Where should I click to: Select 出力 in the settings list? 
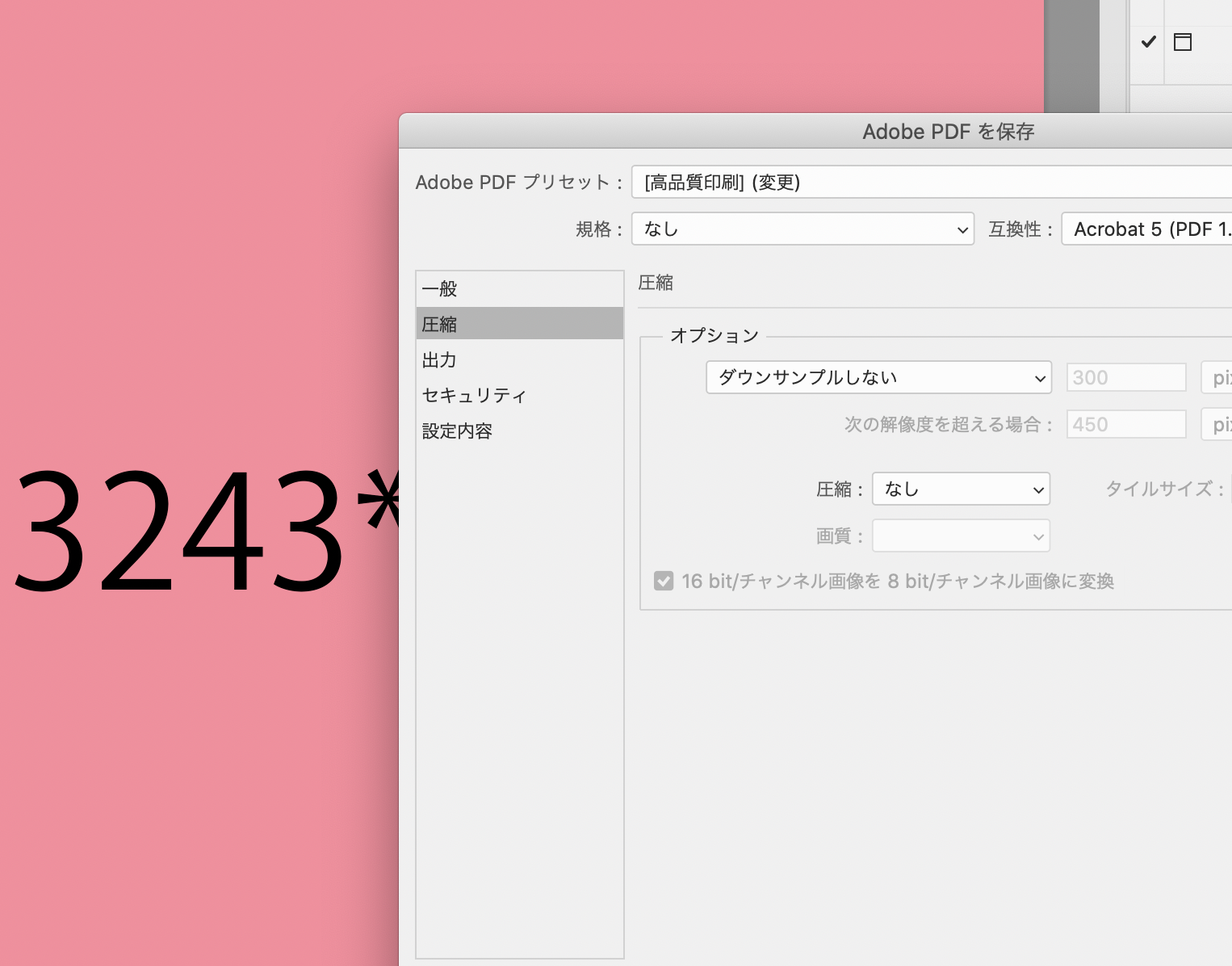point(520,359)
